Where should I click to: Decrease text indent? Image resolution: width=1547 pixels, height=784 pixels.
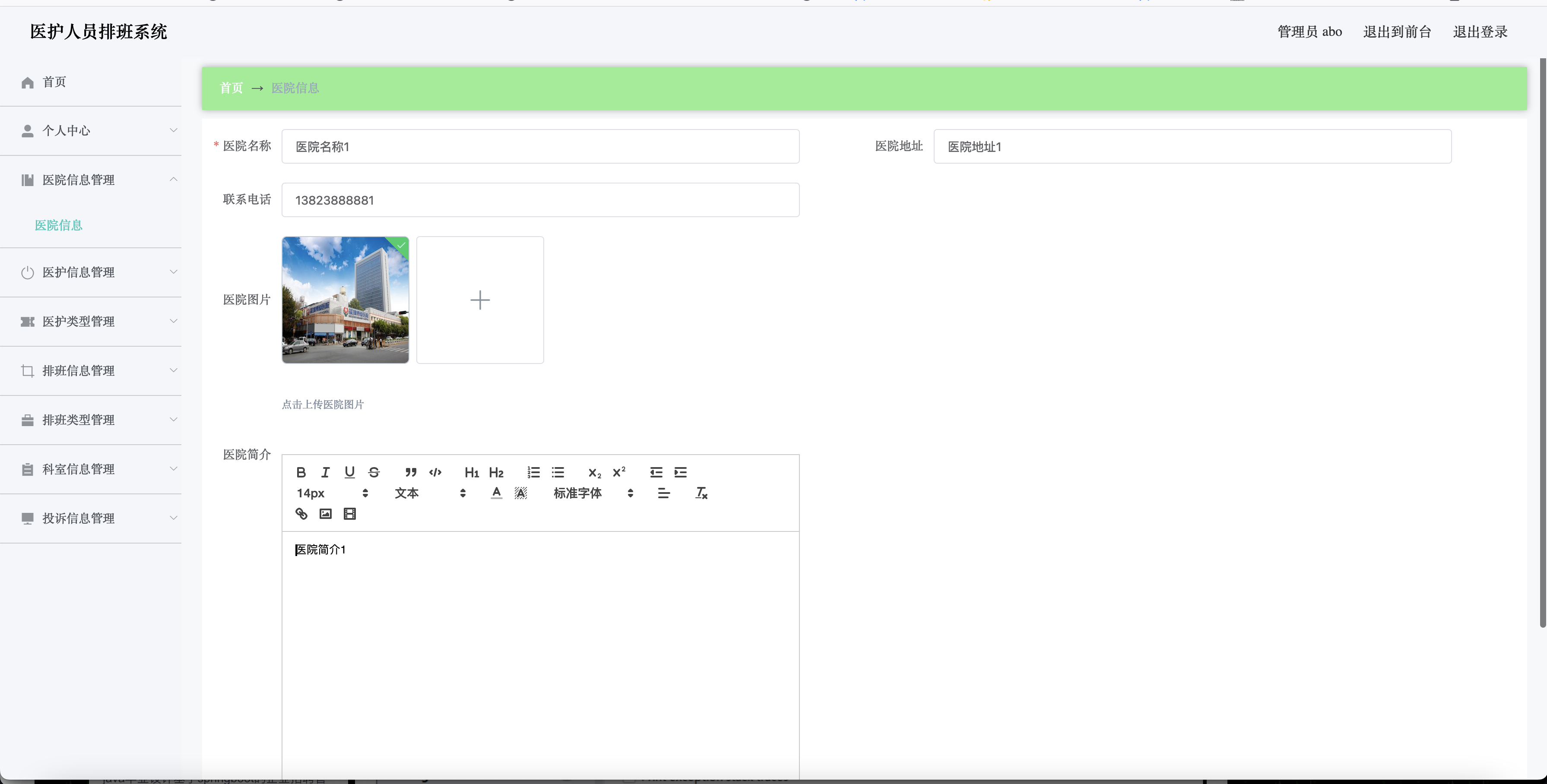coord(656,472)
